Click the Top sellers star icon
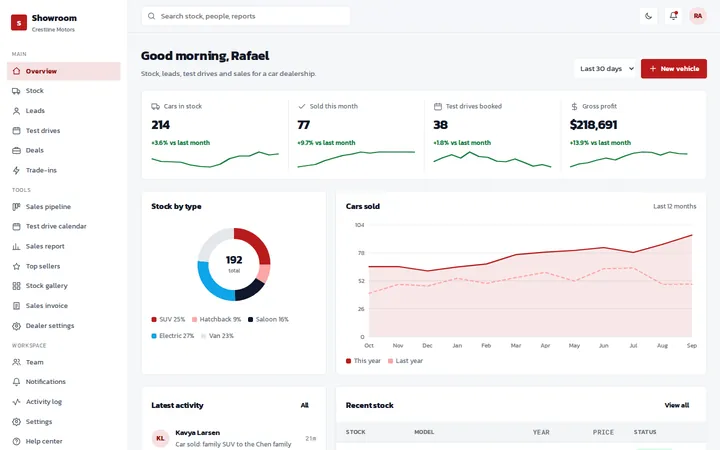 pyautogui.click(x=17, y=266)
